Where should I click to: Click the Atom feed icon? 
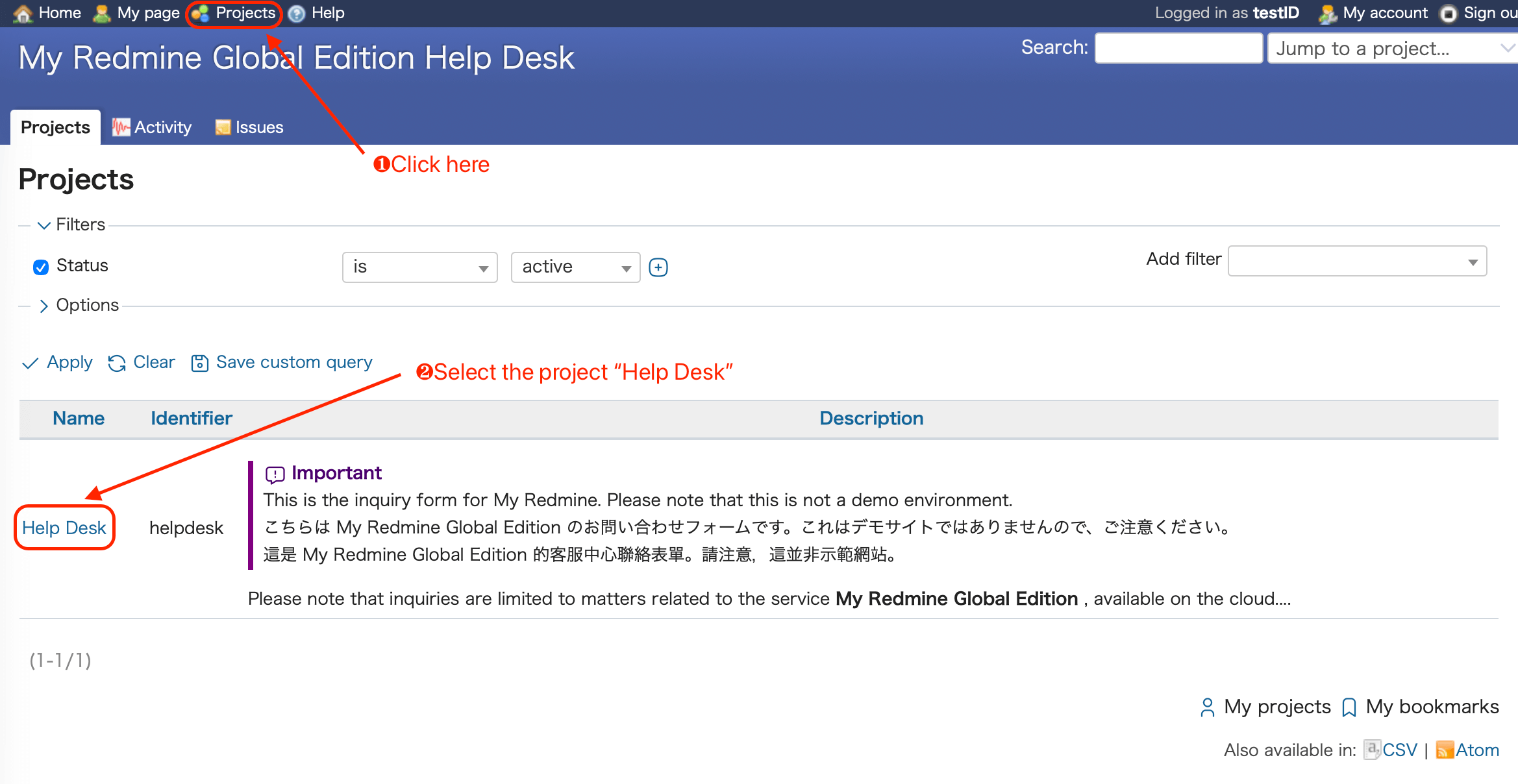(1445, 750)
